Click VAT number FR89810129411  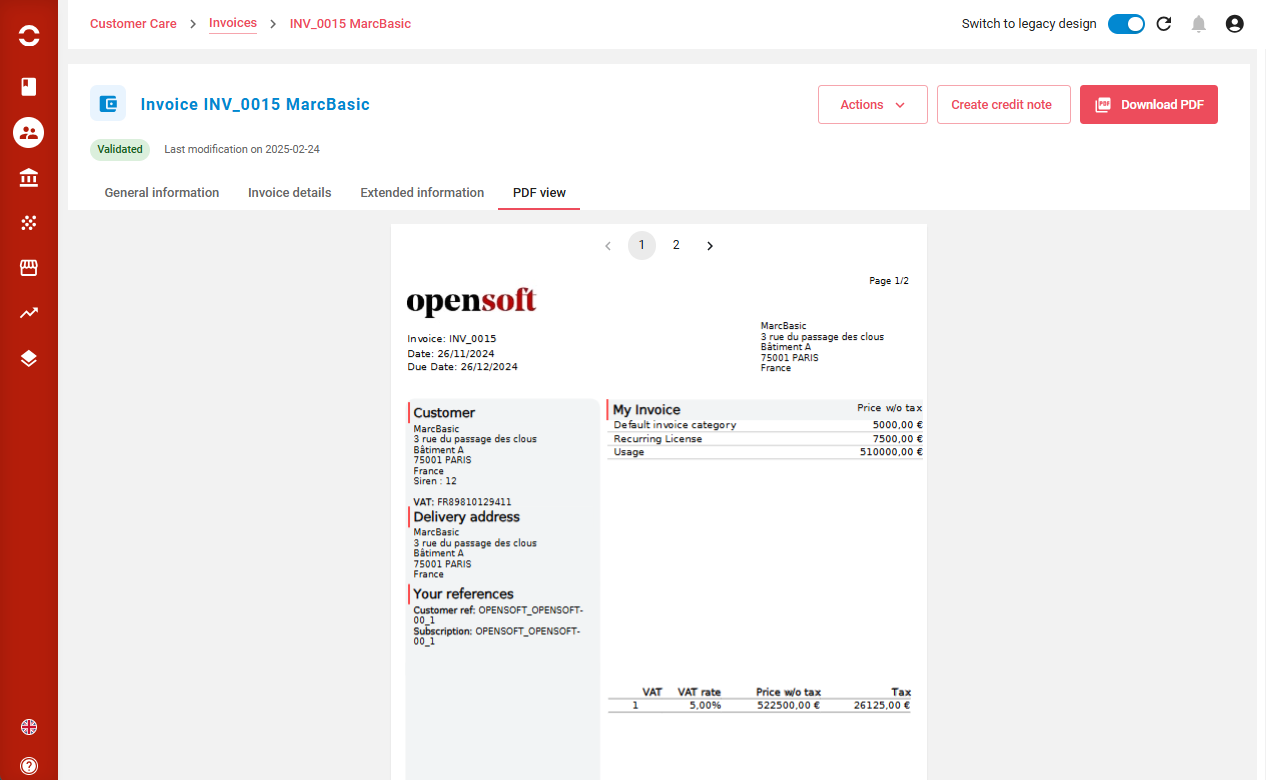pos(474,502)
